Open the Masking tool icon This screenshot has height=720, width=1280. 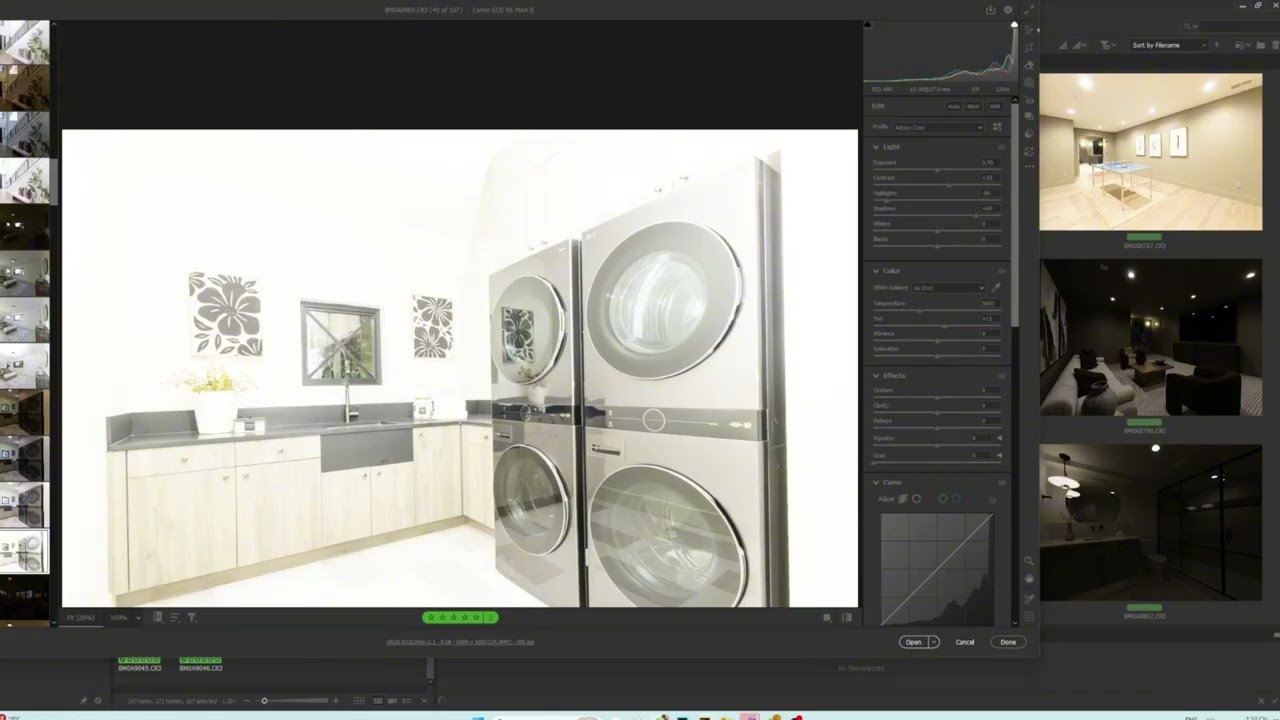pos(1029,83)
